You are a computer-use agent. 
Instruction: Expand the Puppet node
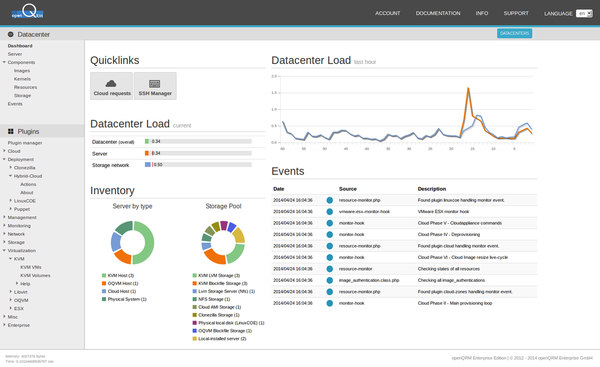point(10,209)
